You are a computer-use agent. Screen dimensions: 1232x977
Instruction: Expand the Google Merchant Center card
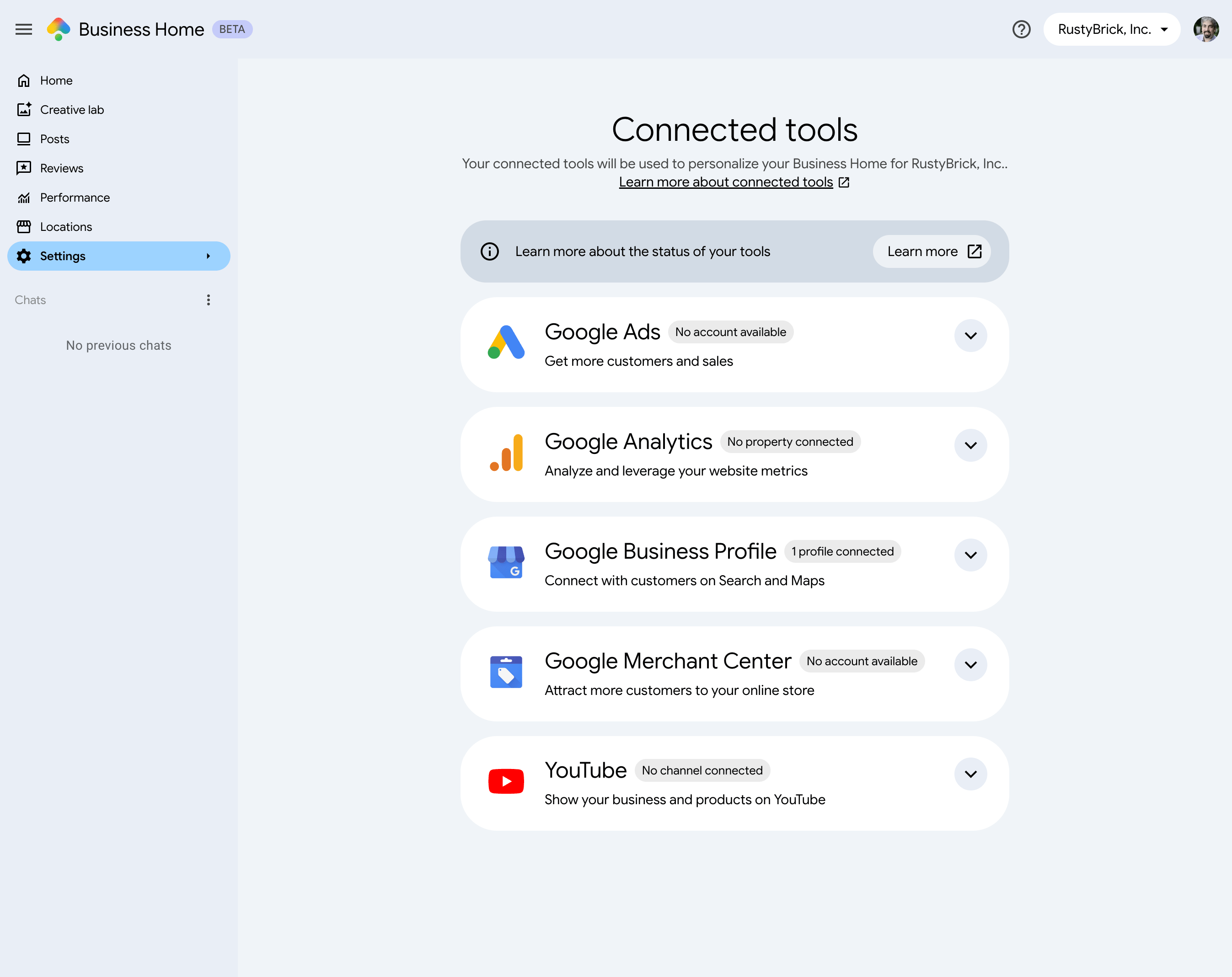click(x=970, y=664)
